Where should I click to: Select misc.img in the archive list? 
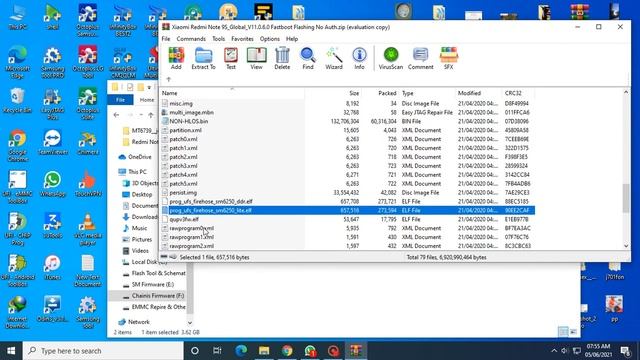pos(181,104)
